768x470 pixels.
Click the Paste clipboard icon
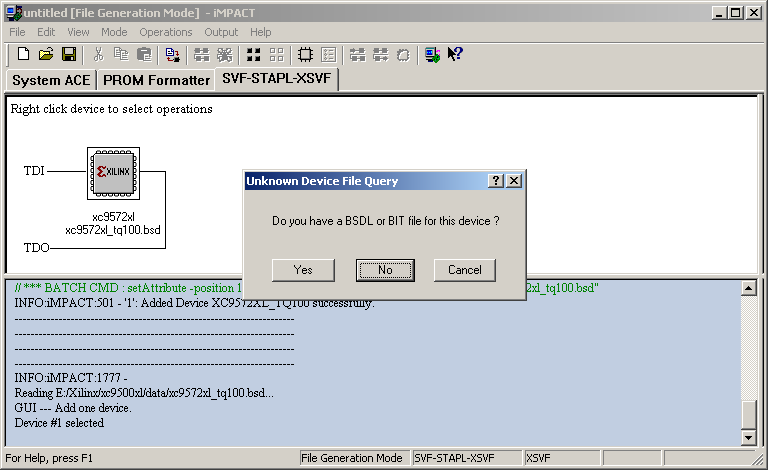(144, 54)
